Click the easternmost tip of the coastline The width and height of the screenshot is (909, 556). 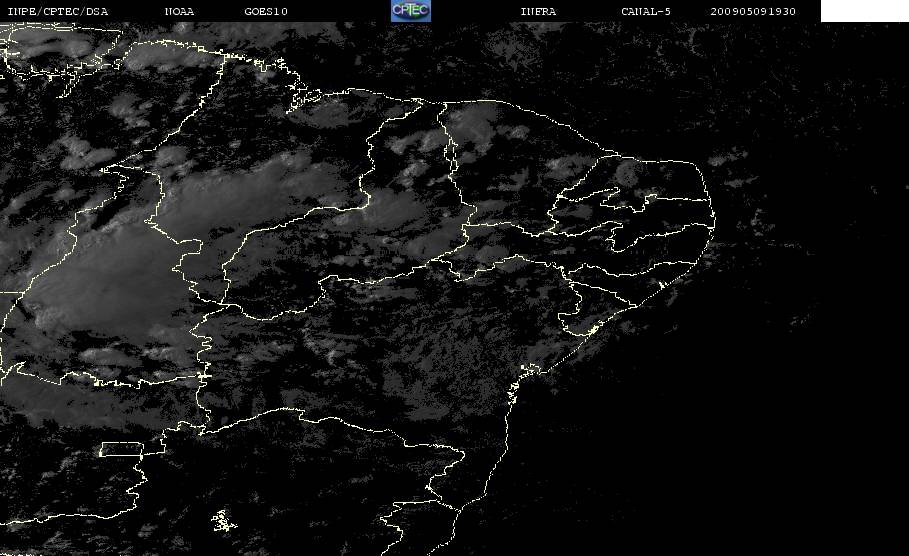714,219
